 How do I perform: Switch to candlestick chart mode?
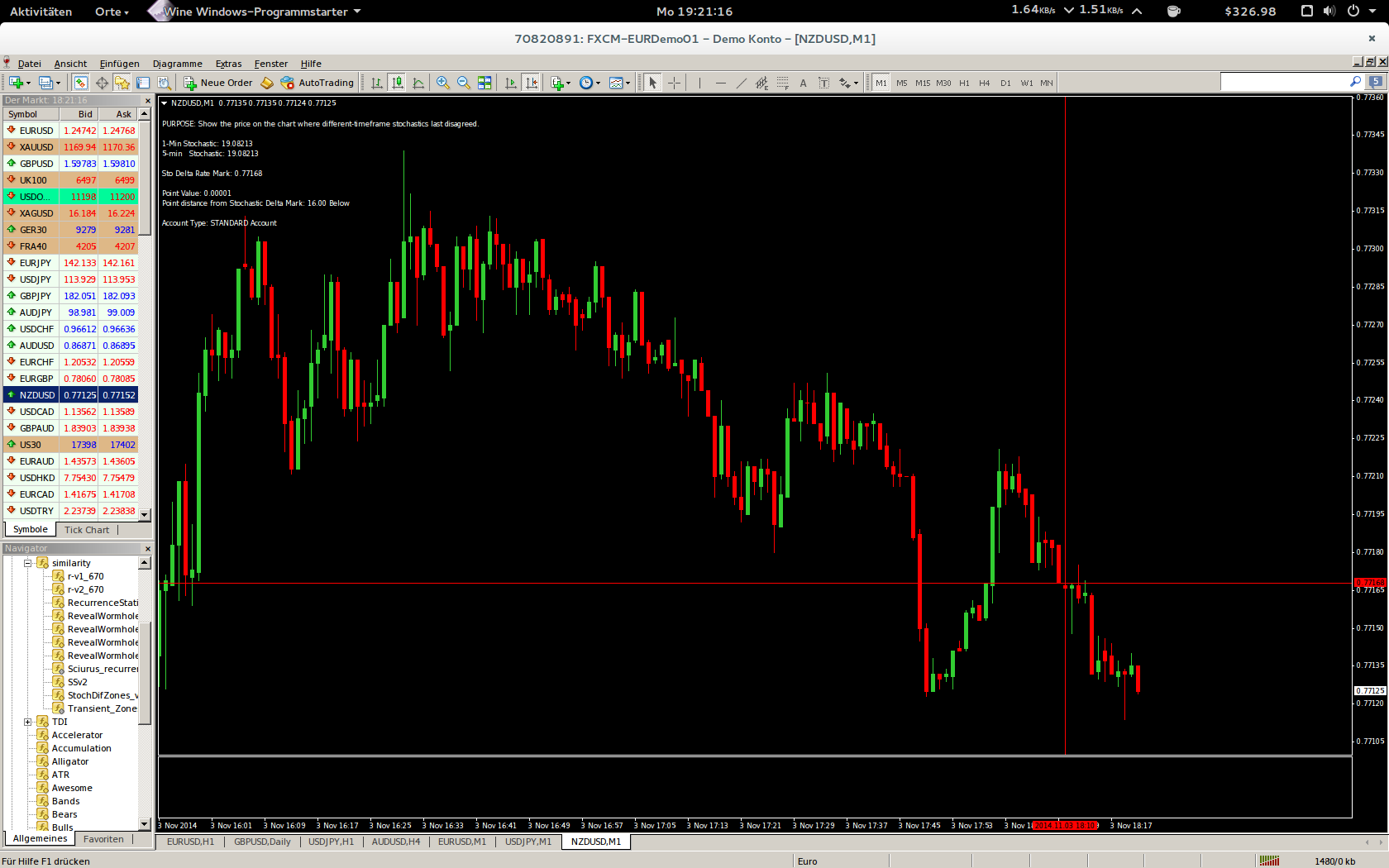point(398,83)
